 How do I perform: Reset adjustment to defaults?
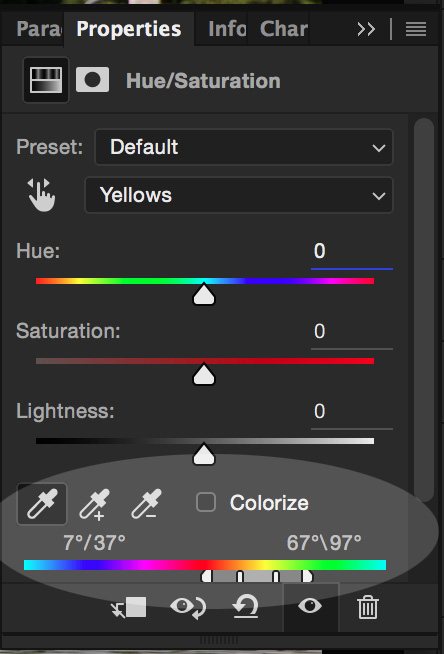[x=246, y=606]
